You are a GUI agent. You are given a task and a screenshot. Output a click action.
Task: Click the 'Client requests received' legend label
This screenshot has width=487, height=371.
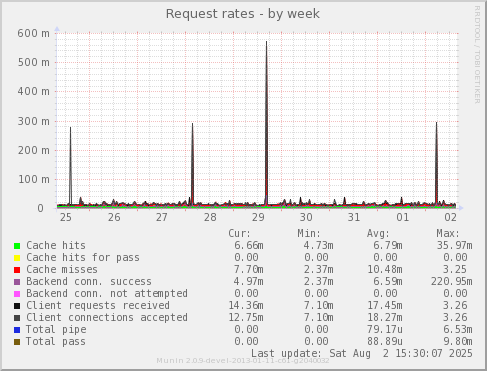[98, 305]
